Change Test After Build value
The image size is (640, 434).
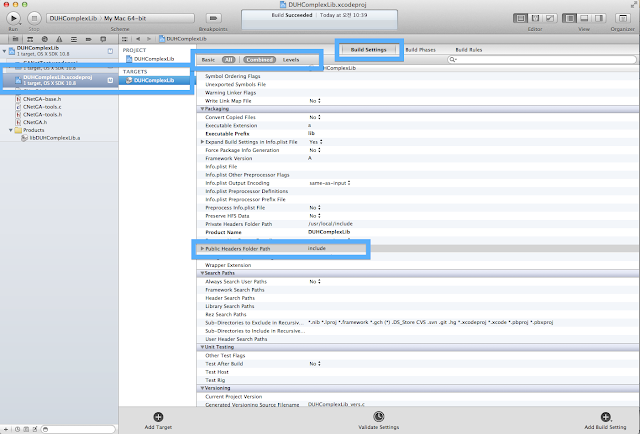[315, 363]
